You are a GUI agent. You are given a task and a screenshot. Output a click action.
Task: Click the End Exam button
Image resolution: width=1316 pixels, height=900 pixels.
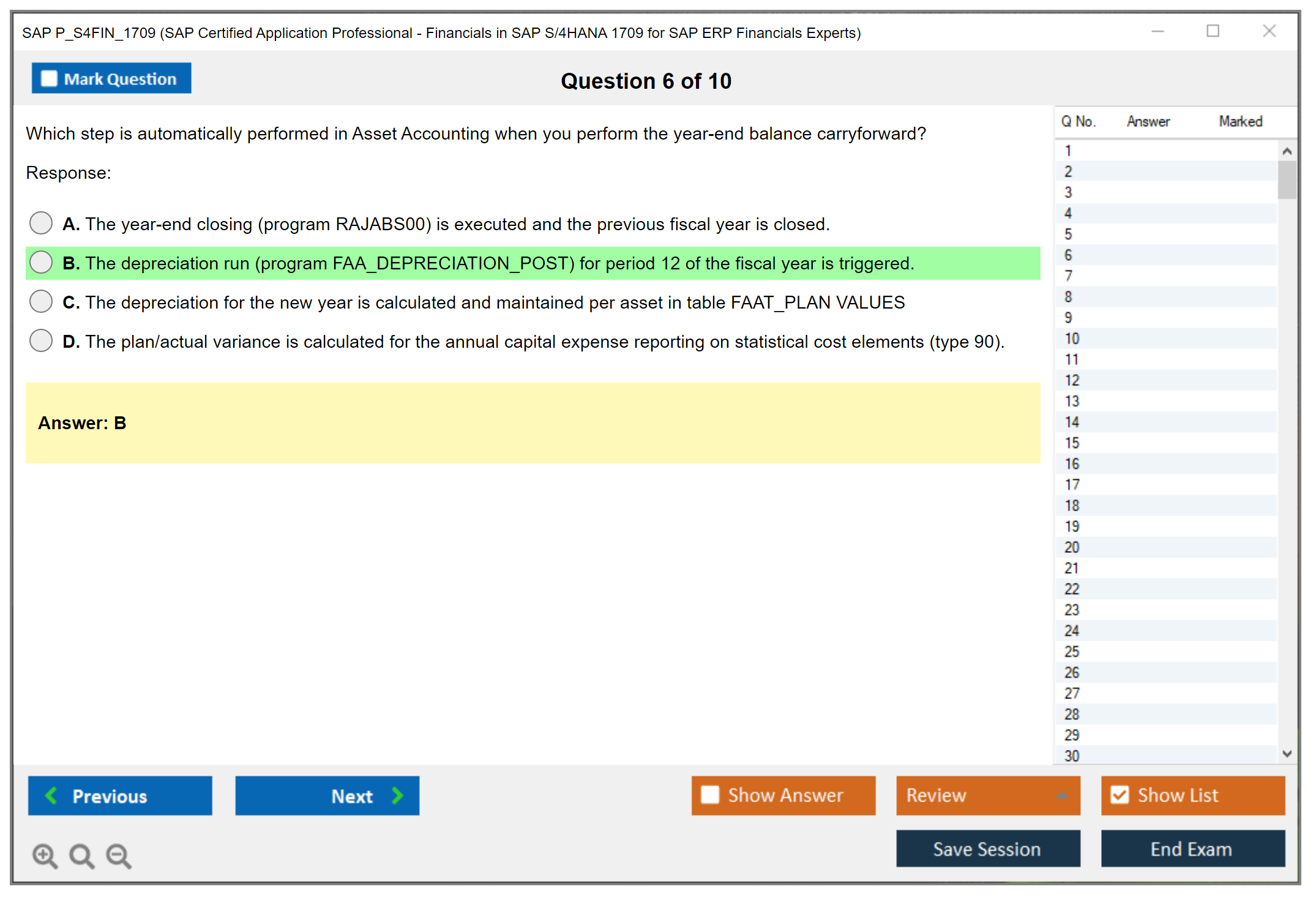click(x=1192, y=849)
